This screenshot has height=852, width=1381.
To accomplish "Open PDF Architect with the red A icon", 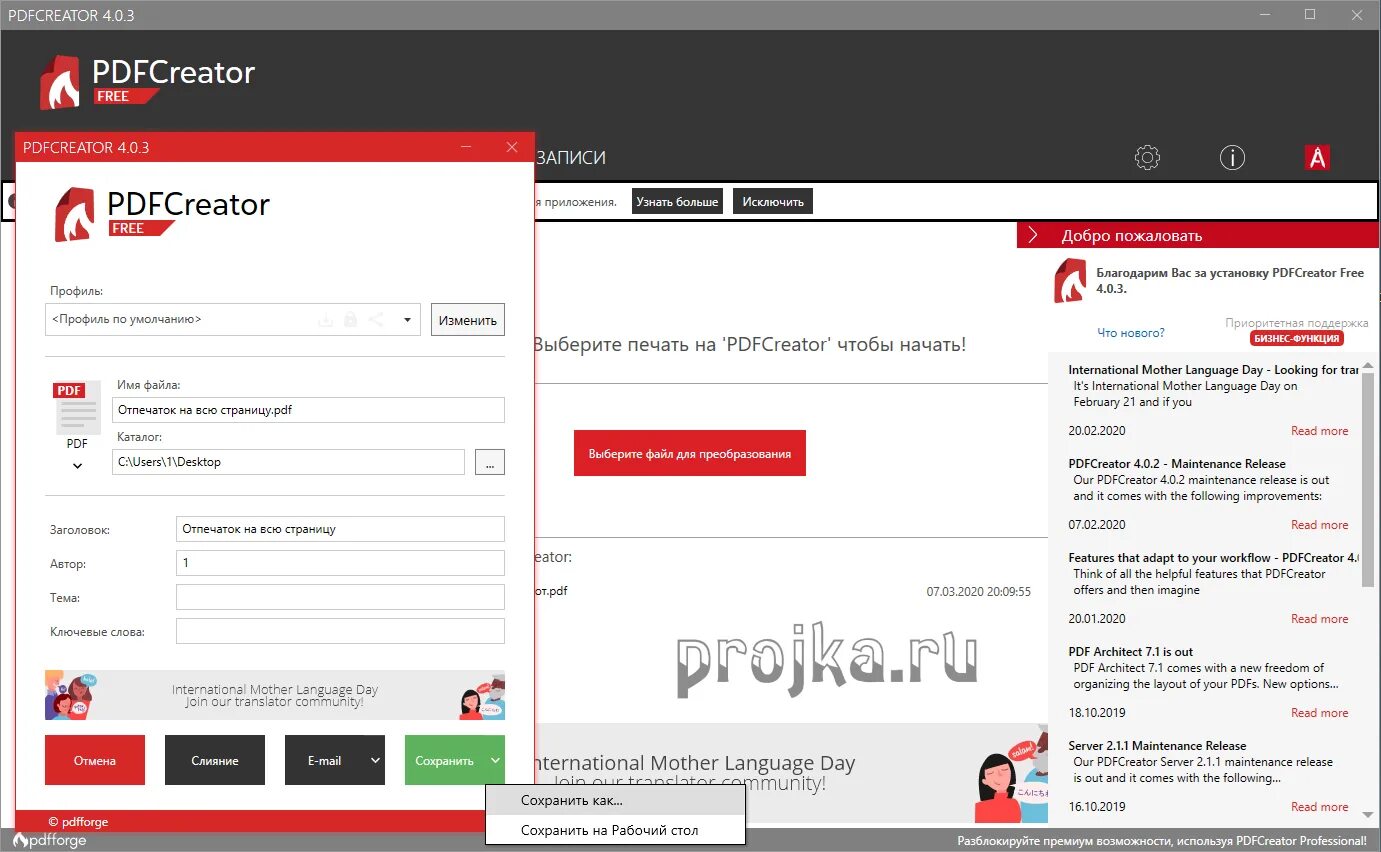I will click(1317, 157).
